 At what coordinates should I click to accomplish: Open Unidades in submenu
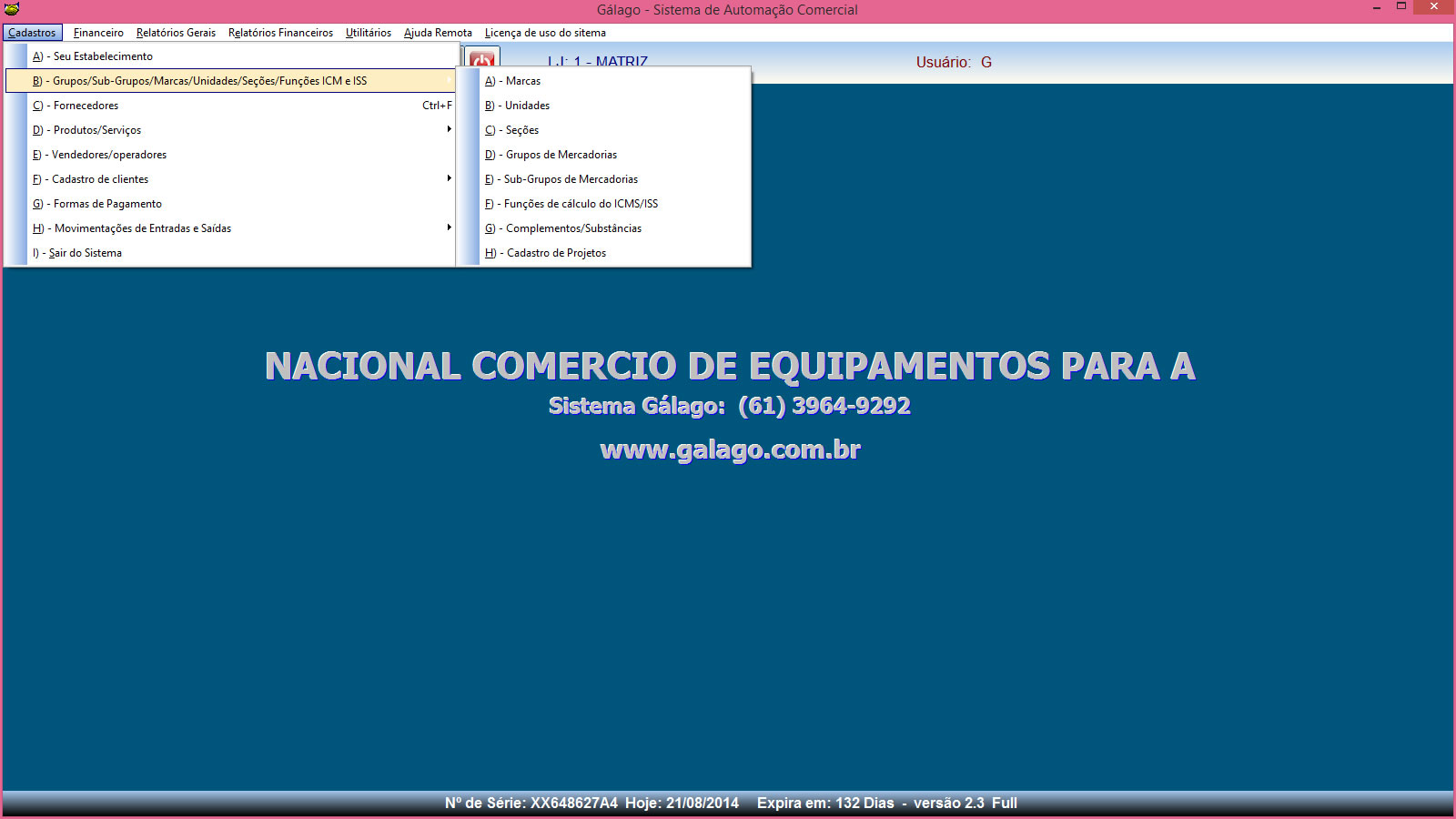(x=604, y=106)
